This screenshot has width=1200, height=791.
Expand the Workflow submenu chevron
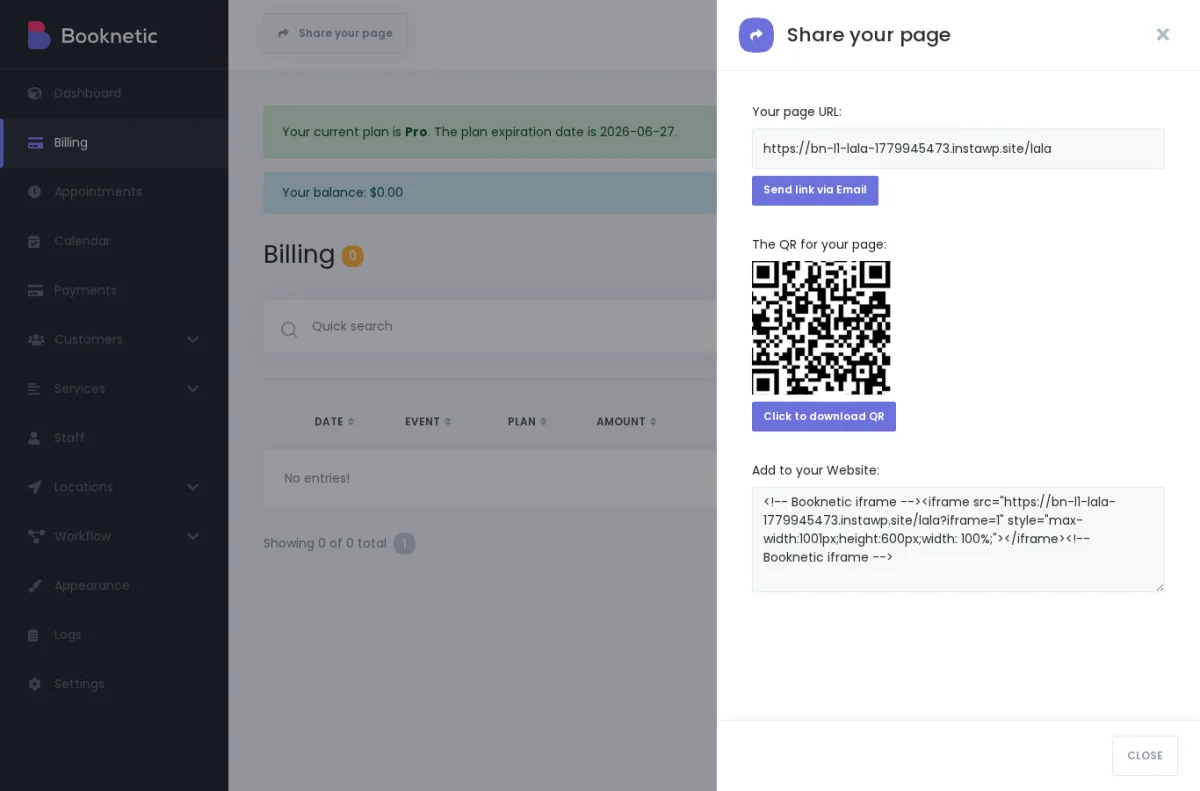coord(193,536)
